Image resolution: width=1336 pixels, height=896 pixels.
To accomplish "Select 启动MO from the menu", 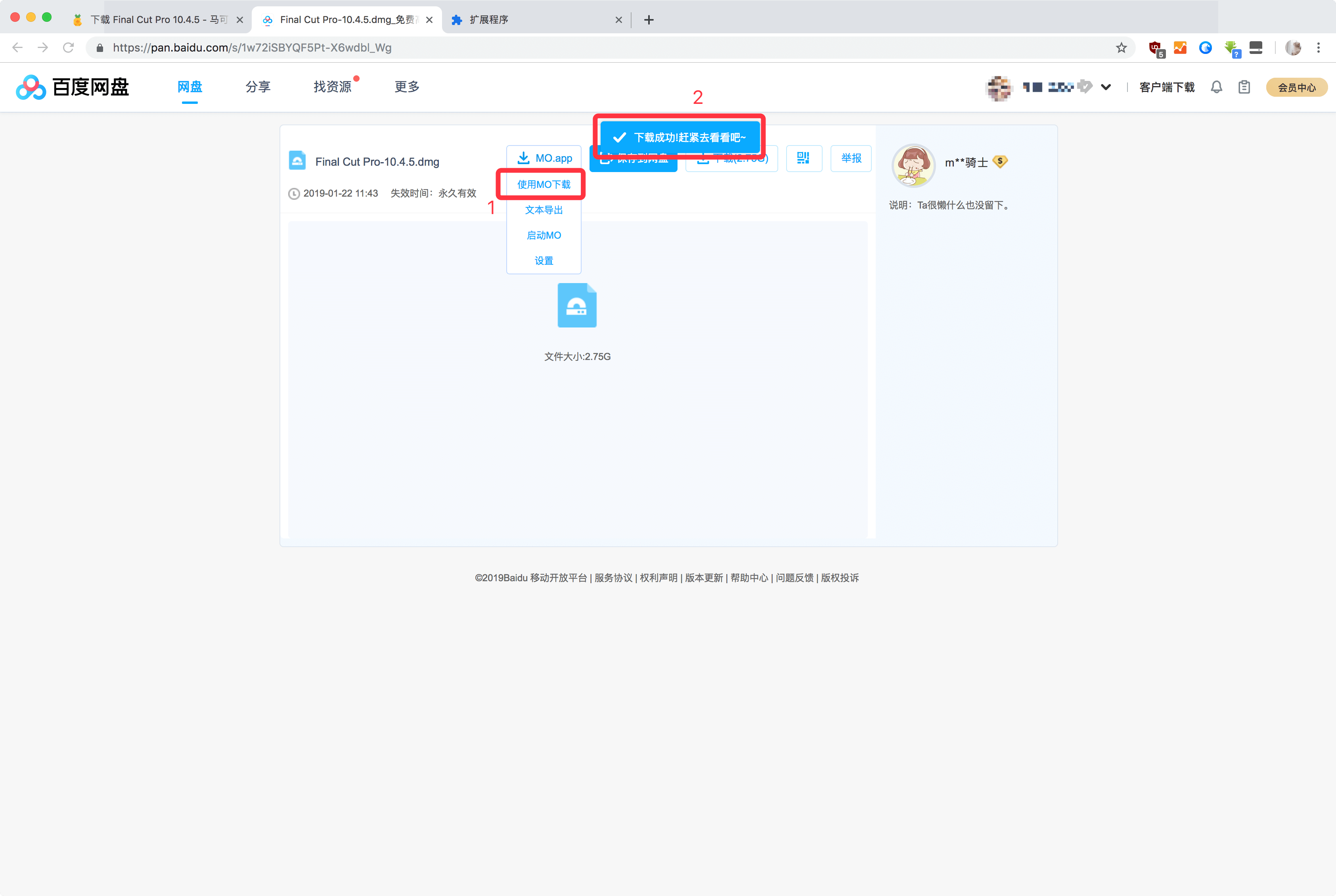I will [x=544, y=235].
